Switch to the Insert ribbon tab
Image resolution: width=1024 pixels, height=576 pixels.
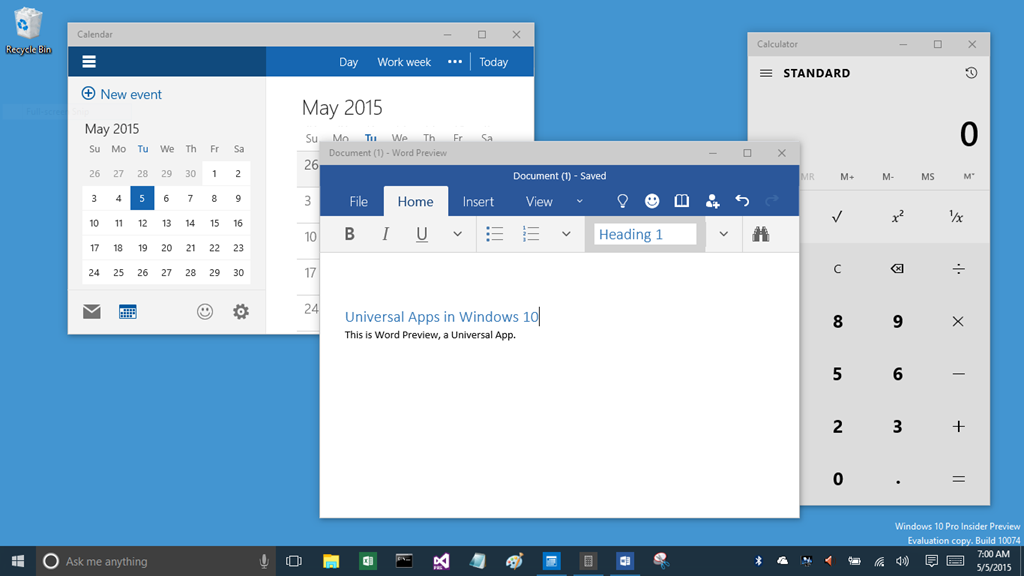click(478, 202)
